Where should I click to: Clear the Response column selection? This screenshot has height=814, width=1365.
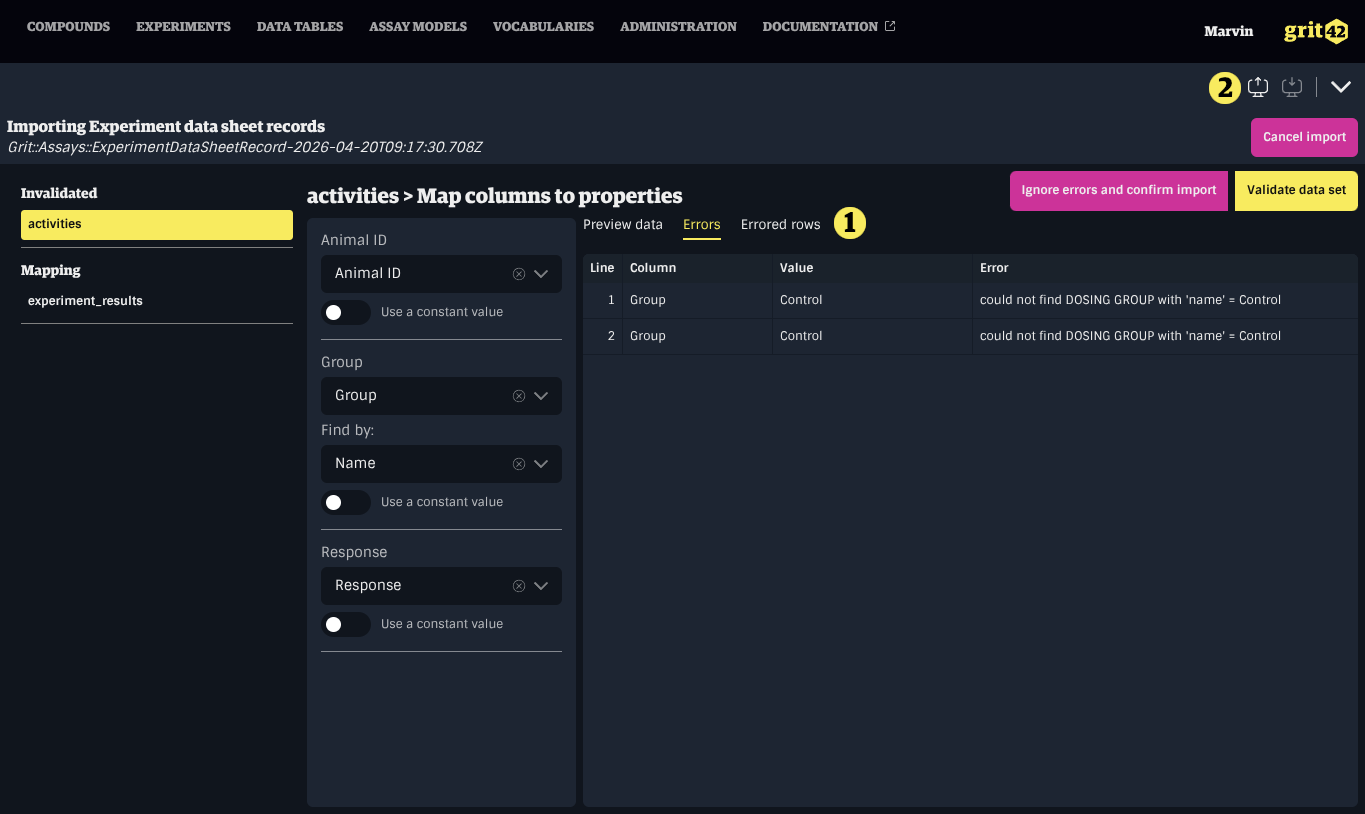pos(519,586)
